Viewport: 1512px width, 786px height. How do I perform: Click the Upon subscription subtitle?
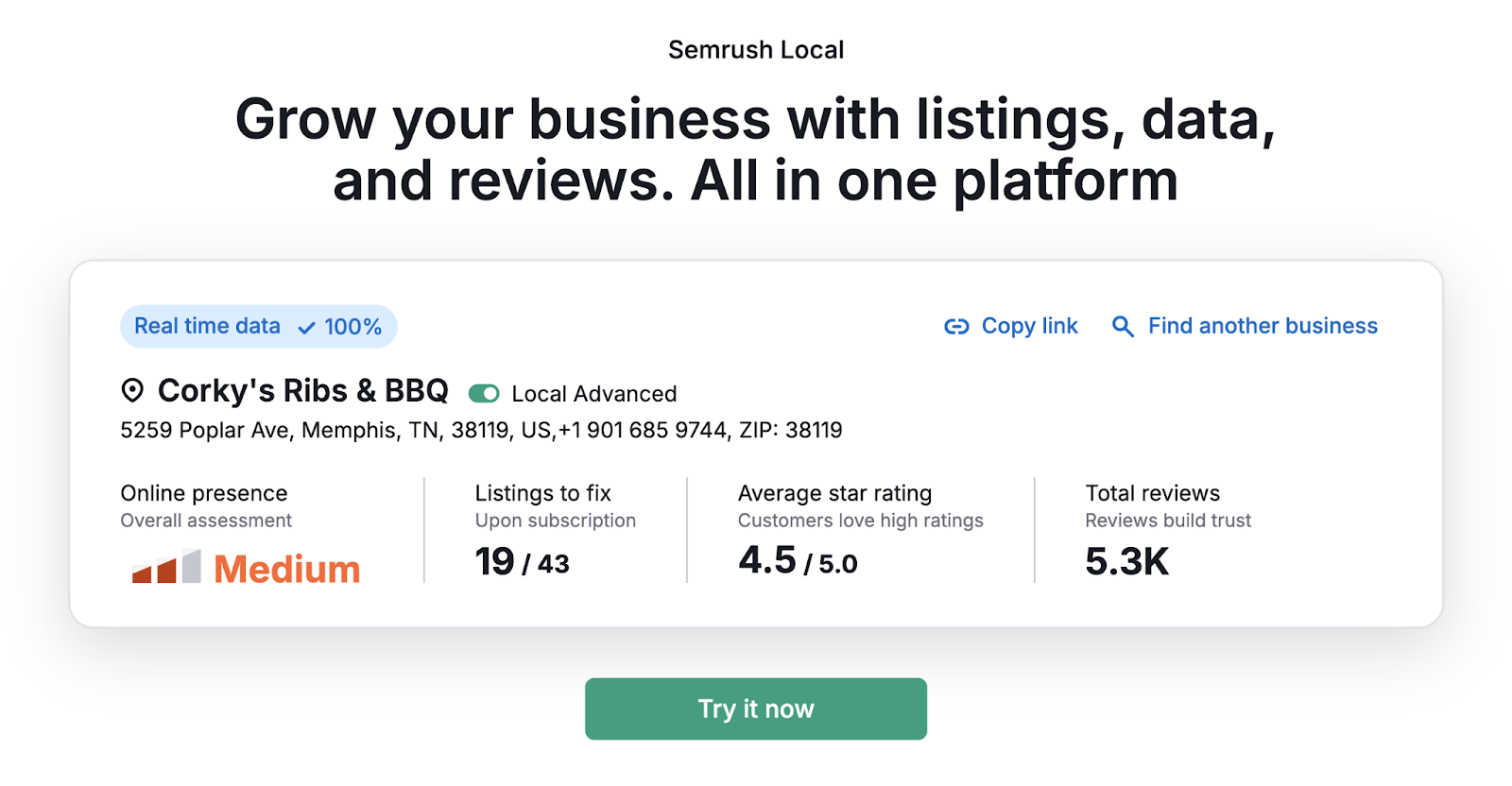(x=556, y=521)
